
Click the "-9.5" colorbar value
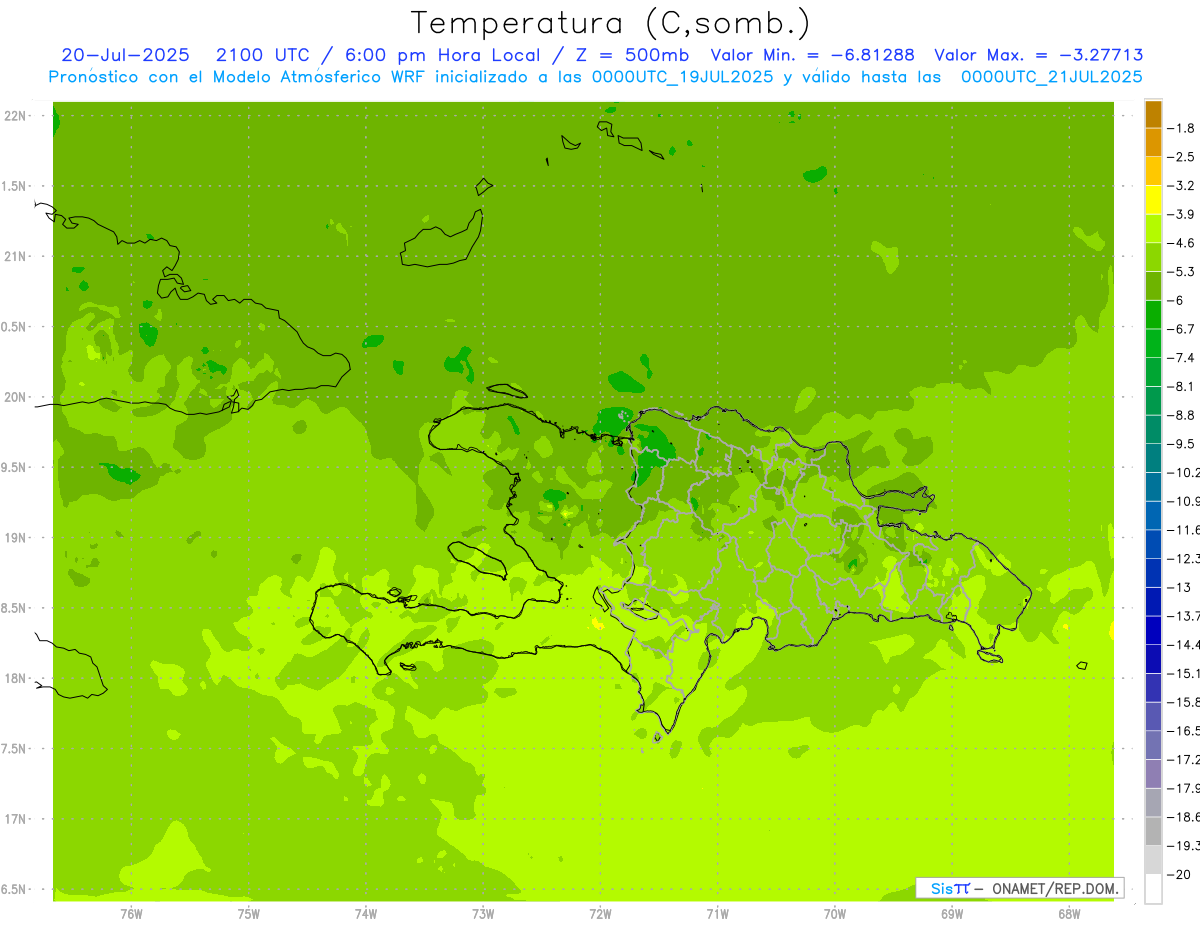click(x=1181, y=444)
